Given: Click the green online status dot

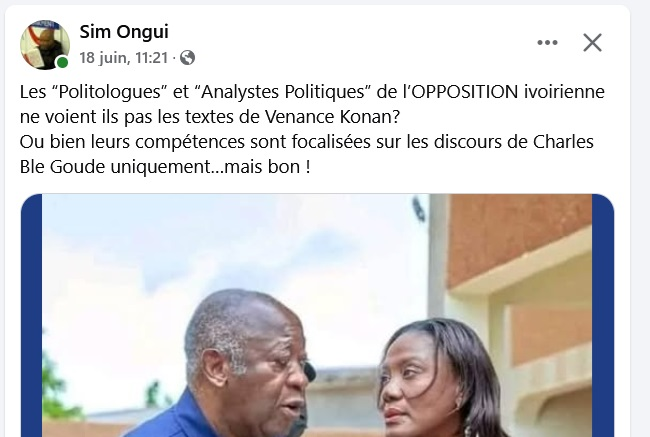Looking at the screenshot, I should 63,63.
